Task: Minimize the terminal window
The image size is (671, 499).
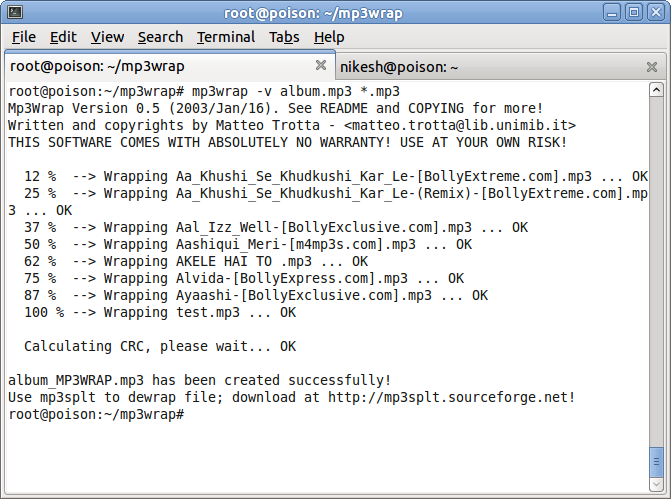Action: point(612,12)
